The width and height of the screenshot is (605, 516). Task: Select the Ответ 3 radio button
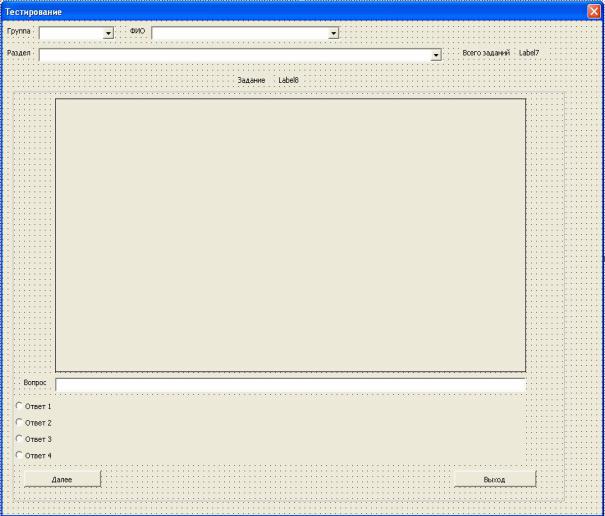(20, 438)
